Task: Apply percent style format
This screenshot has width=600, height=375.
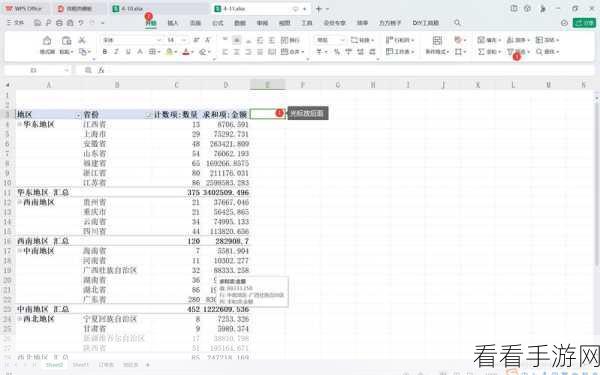Action: click(337, 52)
